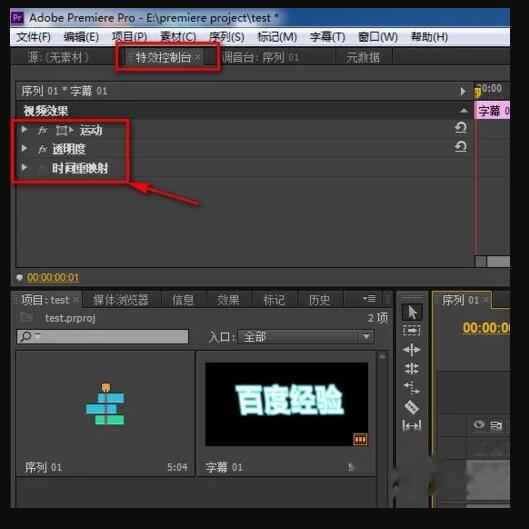Switch to the 源:(无素材) tab
This screenshot has width=529, height=529.
click(x=58, y=57)
